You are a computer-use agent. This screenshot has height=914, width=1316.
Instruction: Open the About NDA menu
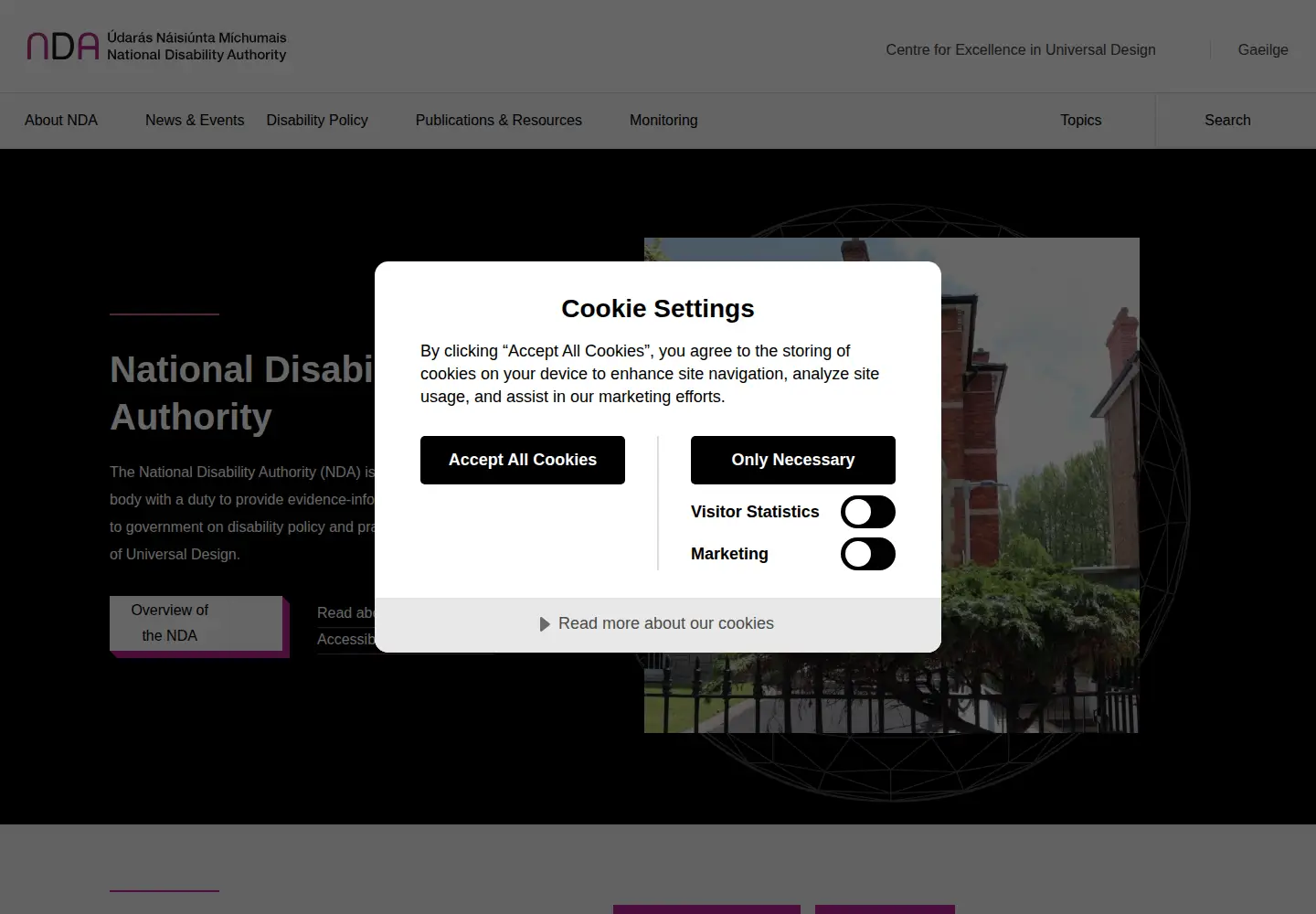[61, 120]
